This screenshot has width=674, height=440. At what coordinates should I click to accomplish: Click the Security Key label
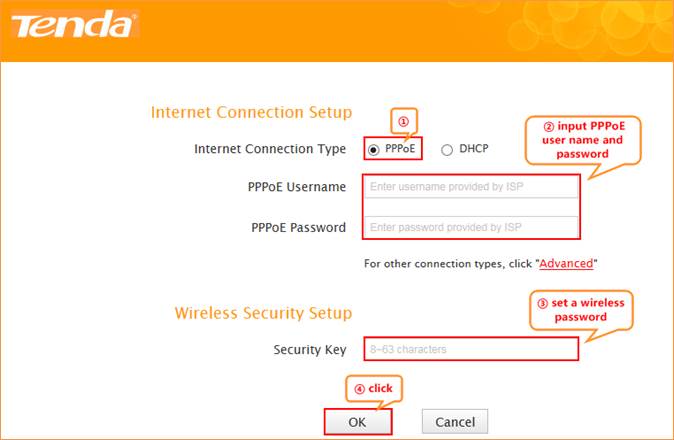tap(309, 350)
